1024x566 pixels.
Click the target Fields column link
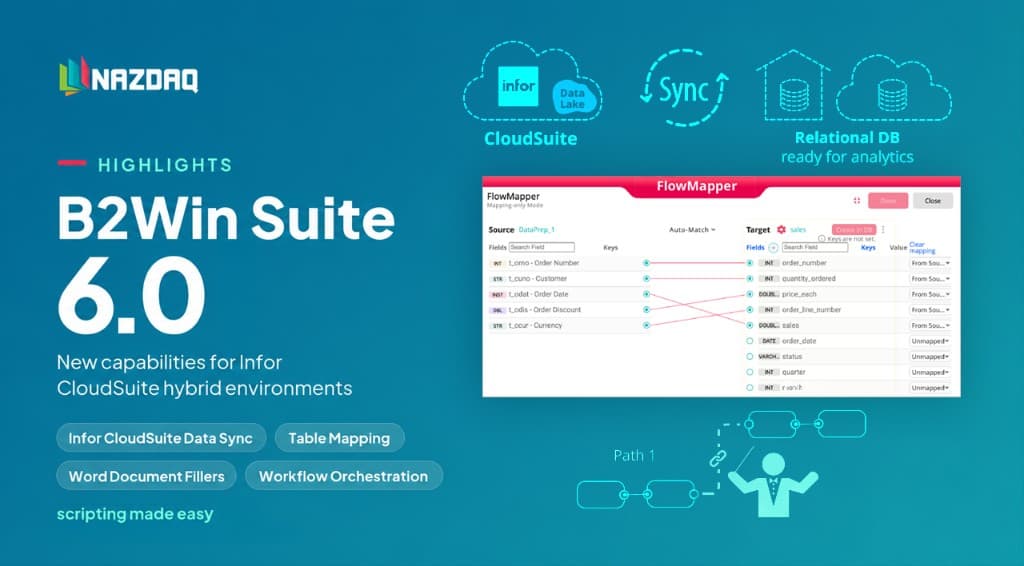[x=755, y=247]
